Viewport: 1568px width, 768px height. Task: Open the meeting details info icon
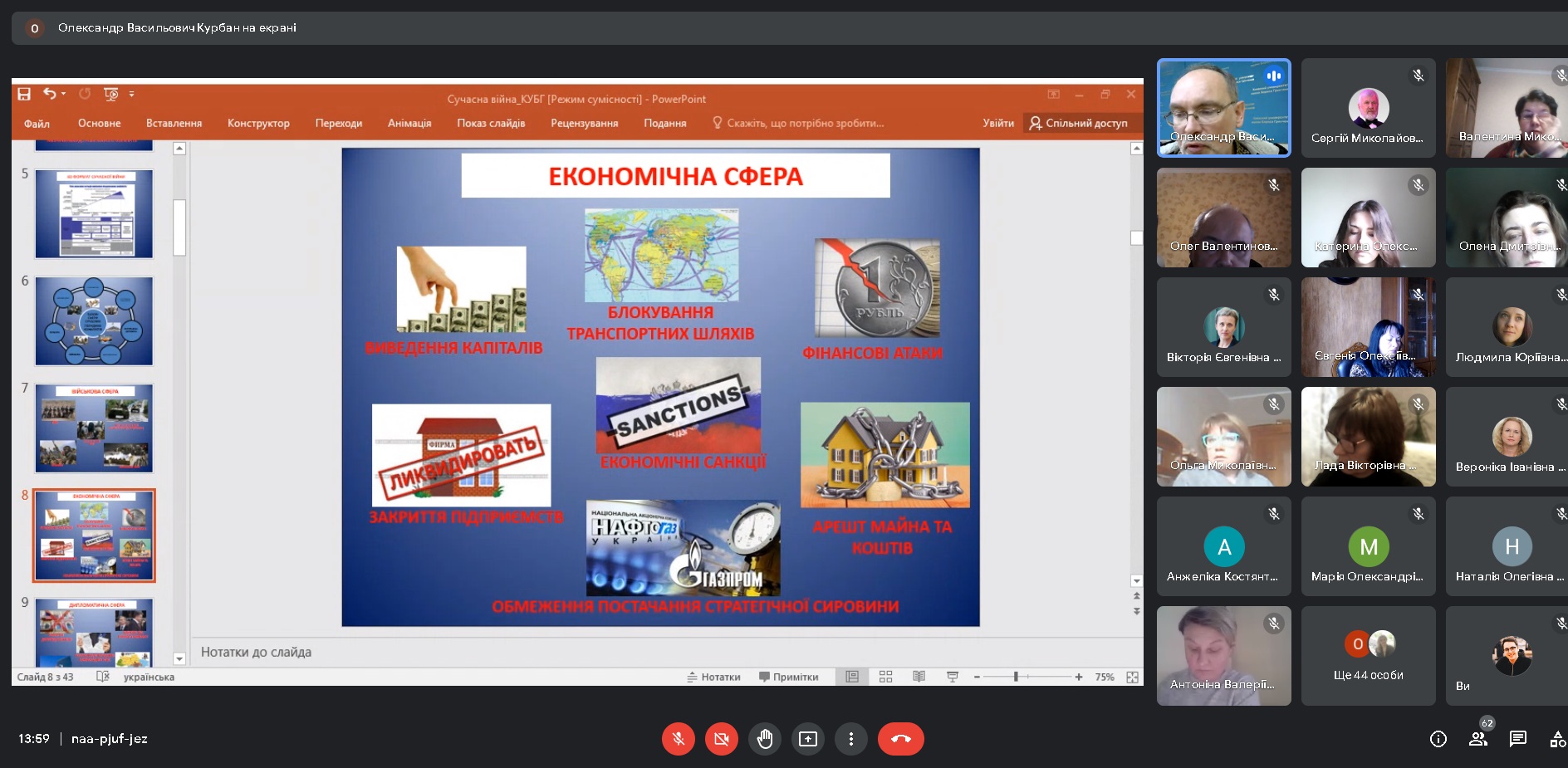(x=1438, y=739)
